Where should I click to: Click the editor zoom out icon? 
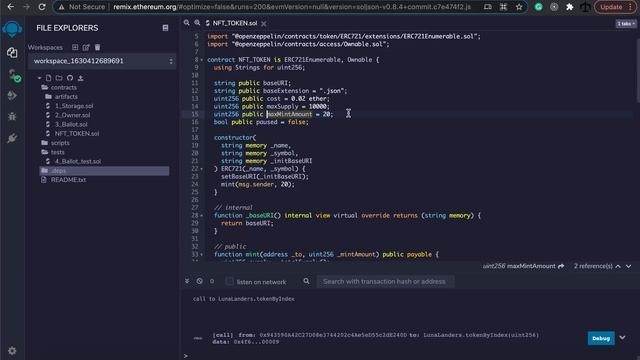tap(187, 23)
